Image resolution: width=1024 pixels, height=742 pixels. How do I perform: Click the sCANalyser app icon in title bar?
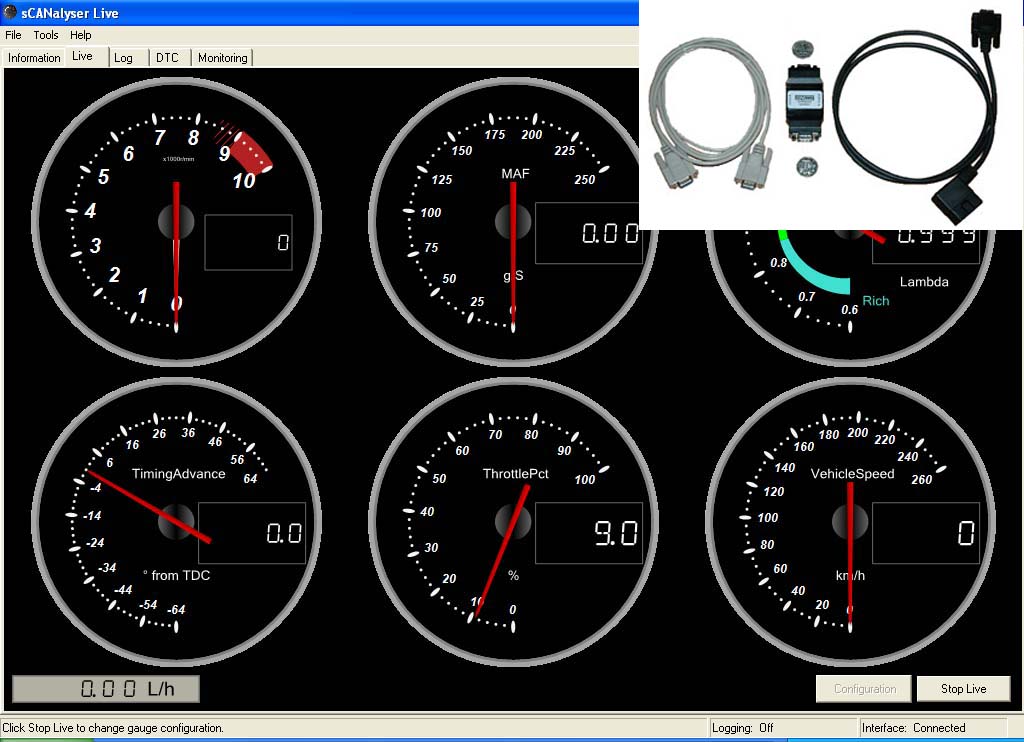[x=10, y=13]
